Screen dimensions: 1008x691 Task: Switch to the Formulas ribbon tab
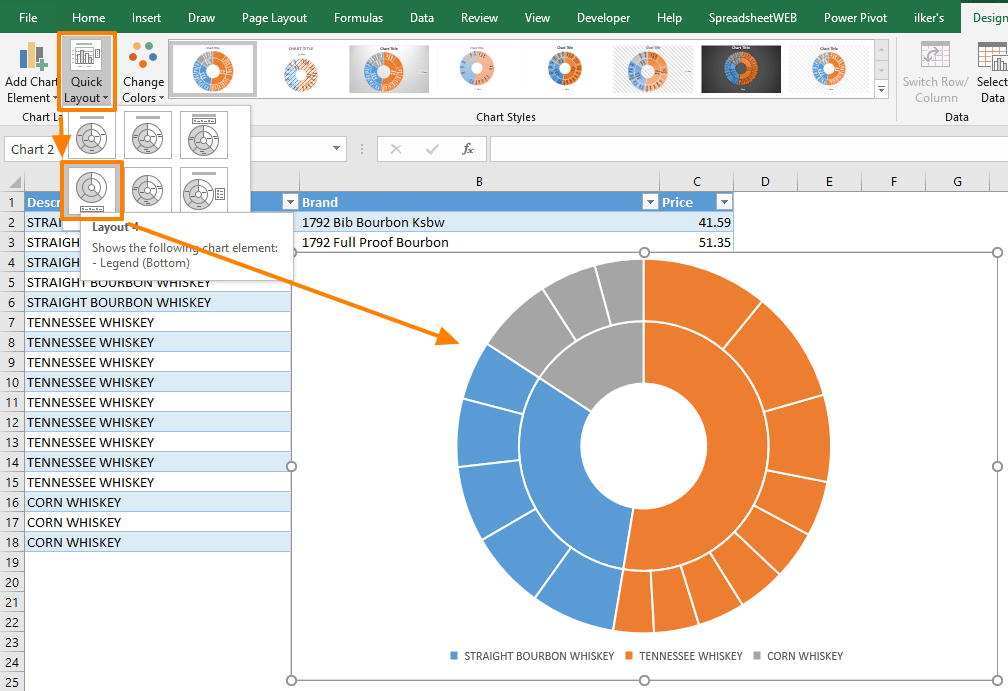point(358,17)
